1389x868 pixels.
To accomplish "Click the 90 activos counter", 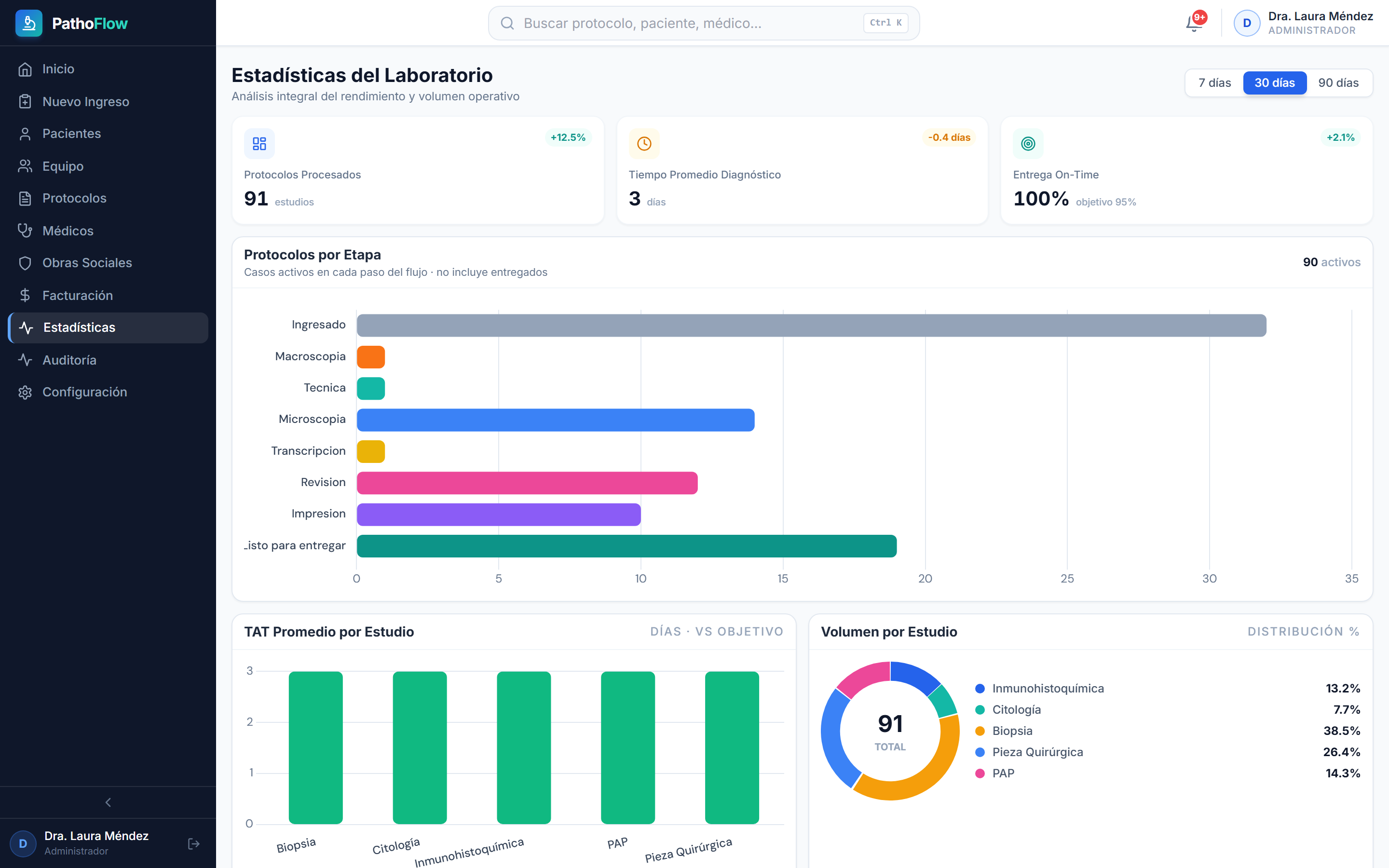I will pos(1332,262).
